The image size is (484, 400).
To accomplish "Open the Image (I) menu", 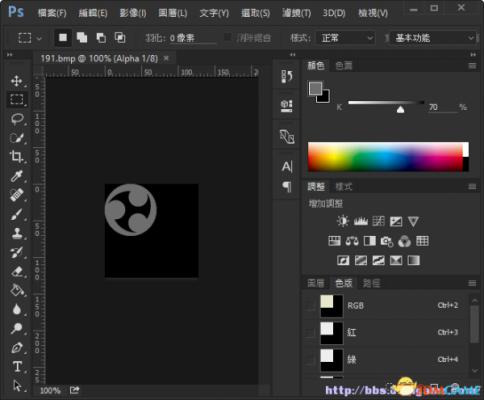I will pyautogui.click(x=133, y=13).
